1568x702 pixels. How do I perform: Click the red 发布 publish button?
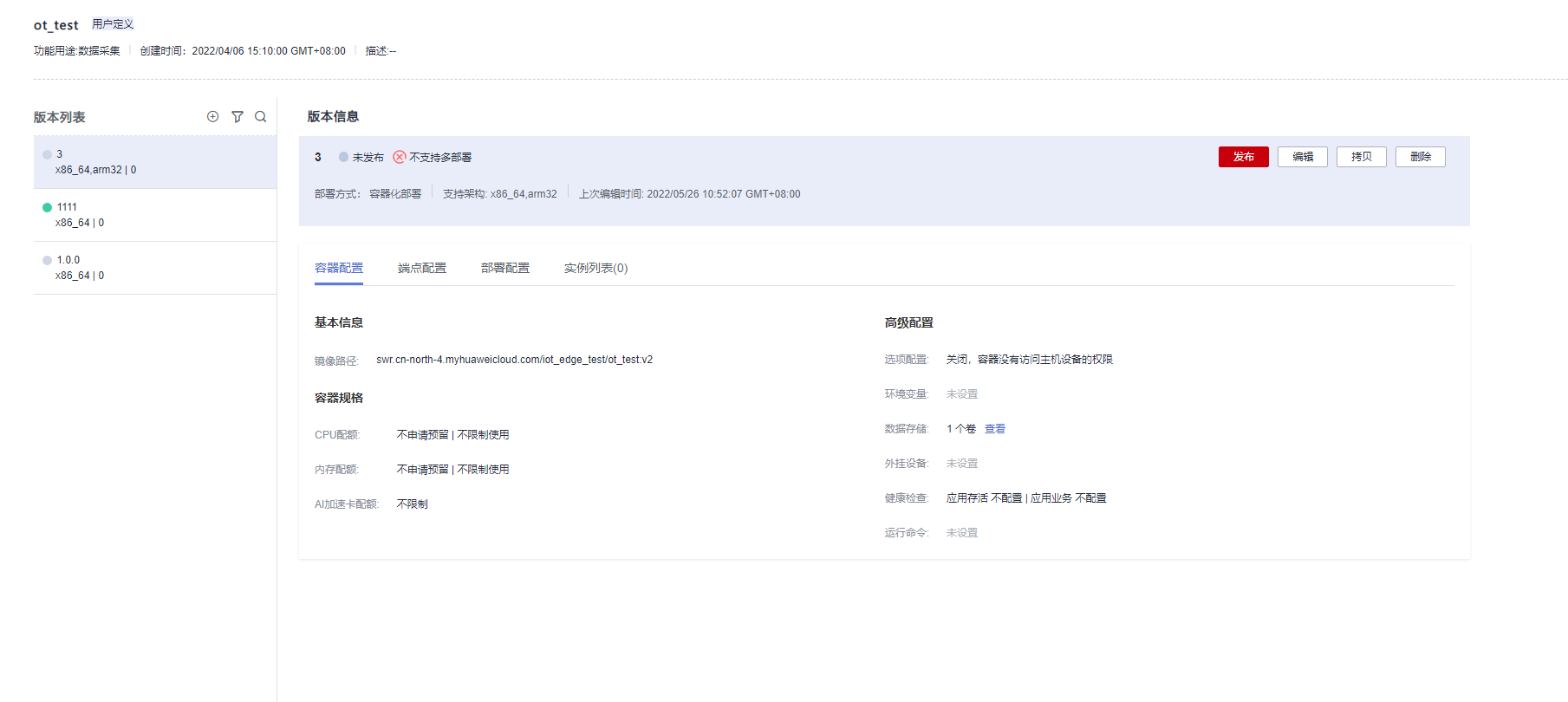click(1244, 157)
